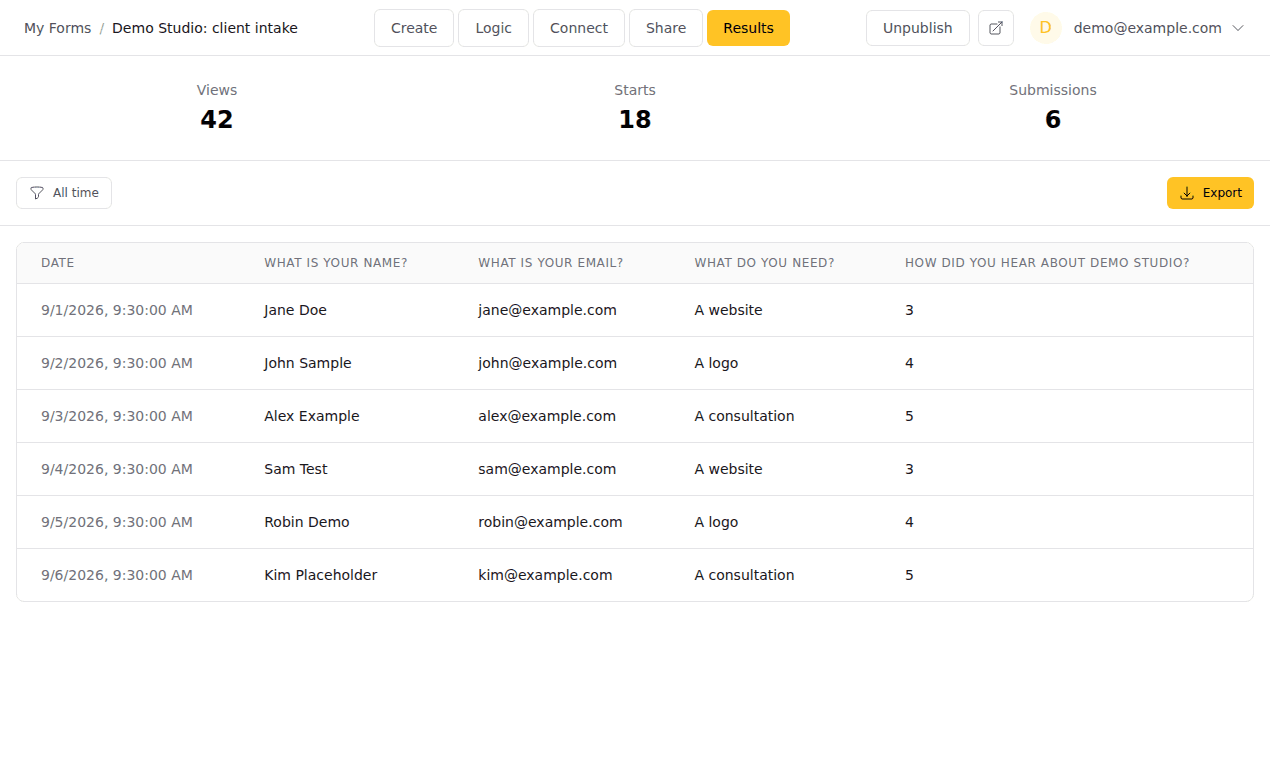Click the WHAT DO YOU NEED? header
The width and height of the screenshot is (1270, 760).
[764, 263]
